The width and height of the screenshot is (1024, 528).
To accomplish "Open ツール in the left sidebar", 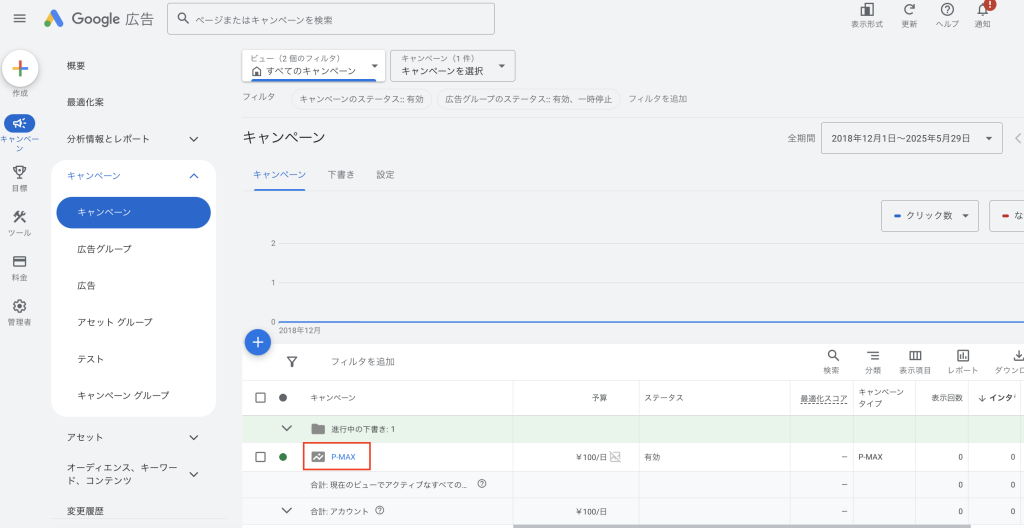I will click(x=19, y=217).
